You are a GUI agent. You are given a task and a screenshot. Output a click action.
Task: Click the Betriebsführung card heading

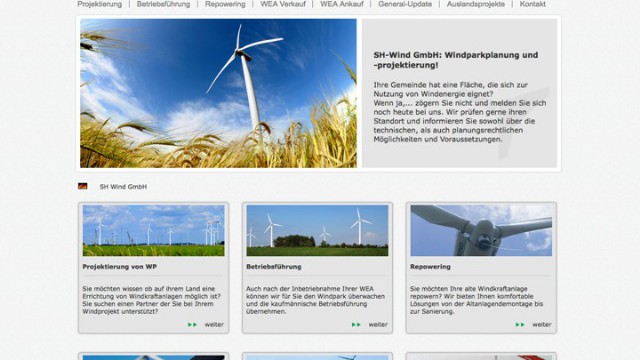(x=274, y=267)
